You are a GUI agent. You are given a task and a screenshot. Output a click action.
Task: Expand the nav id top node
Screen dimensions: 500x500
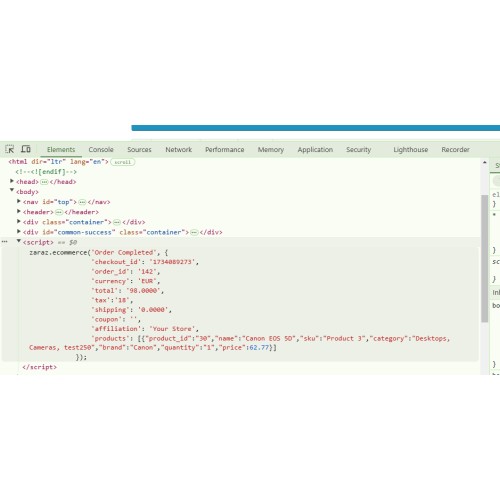point(19,201)
